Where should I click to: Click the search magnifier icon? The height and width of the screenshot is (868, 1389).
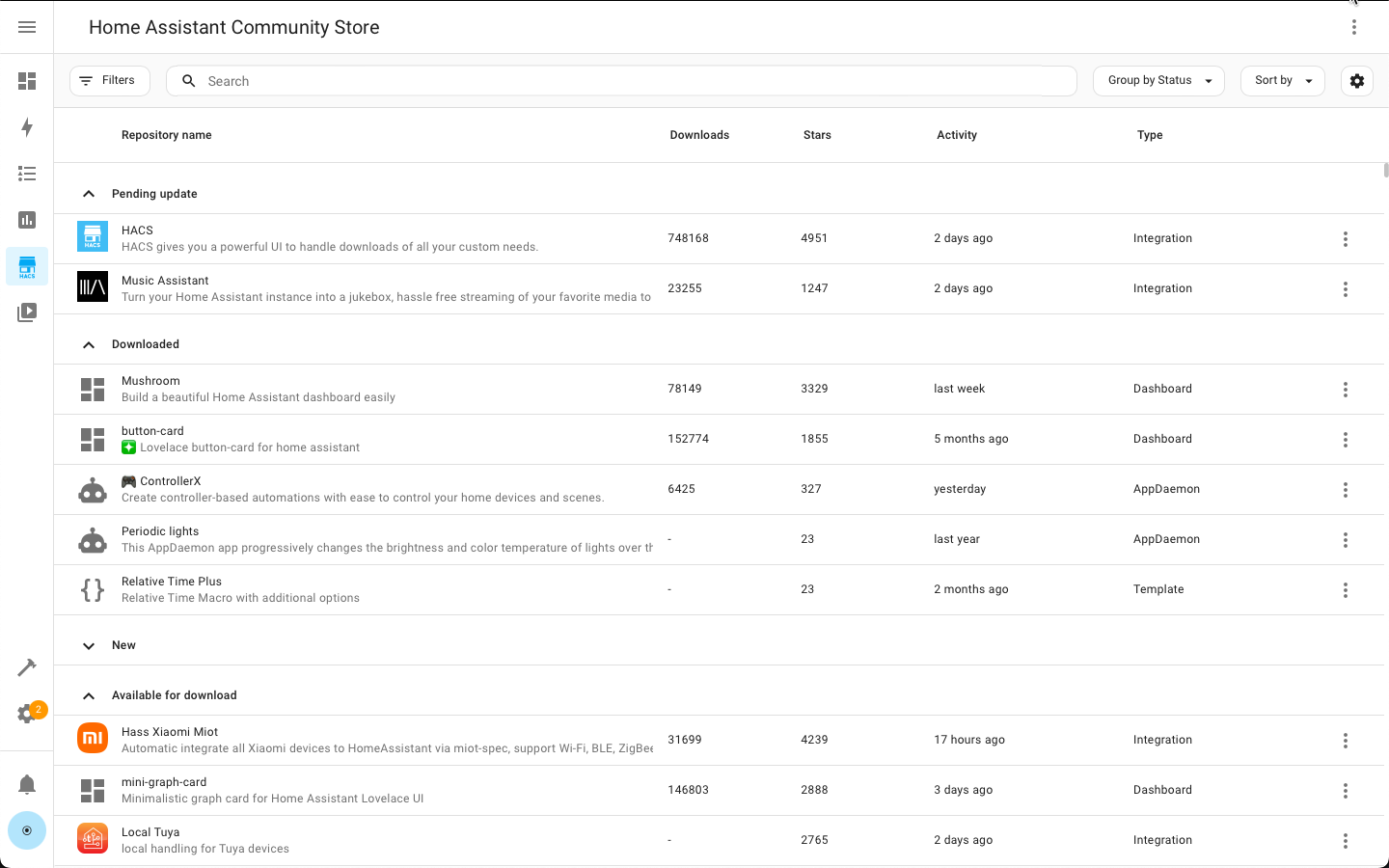pos(188,81)
